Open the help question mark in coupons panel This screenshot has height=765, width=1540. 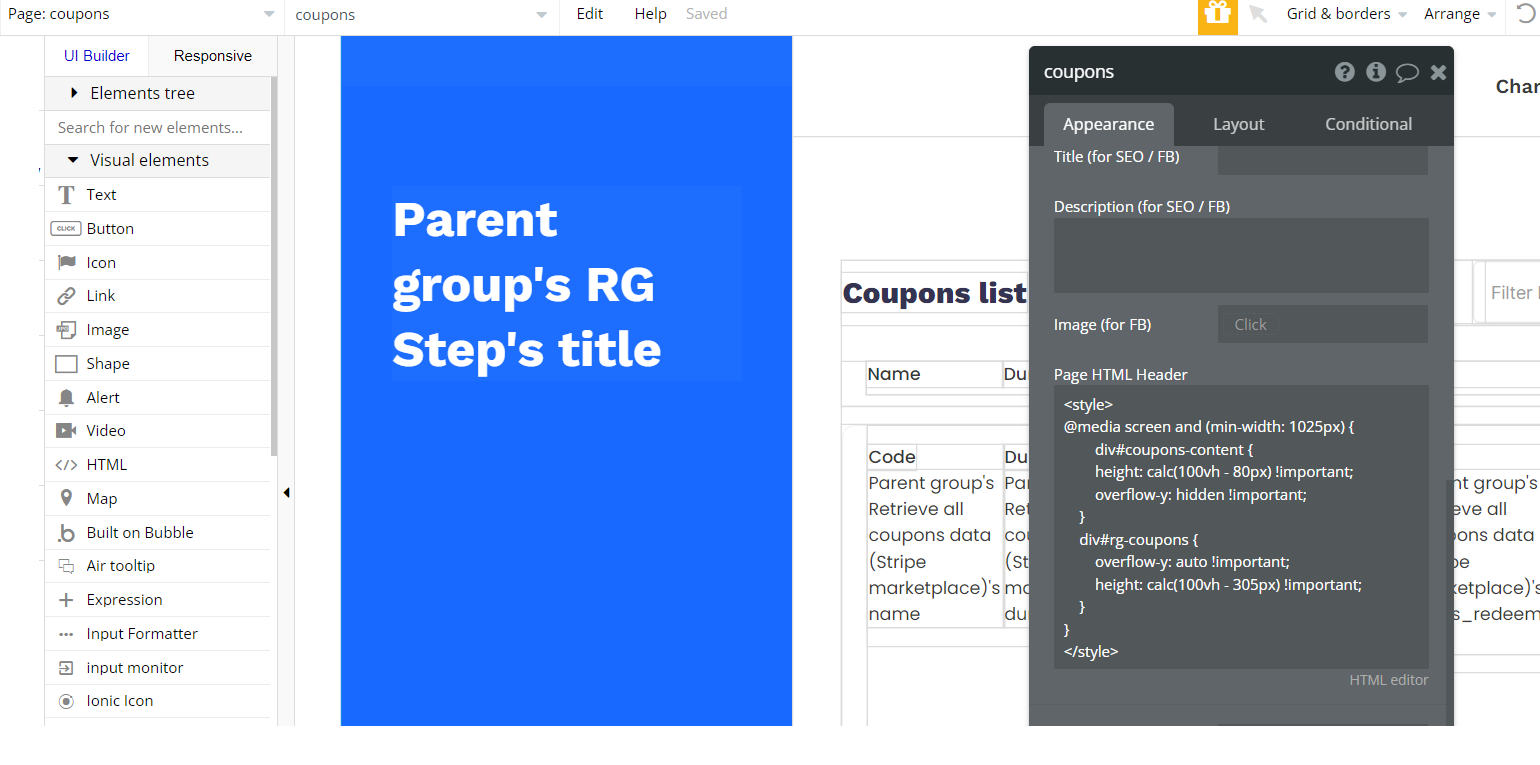1345,72
